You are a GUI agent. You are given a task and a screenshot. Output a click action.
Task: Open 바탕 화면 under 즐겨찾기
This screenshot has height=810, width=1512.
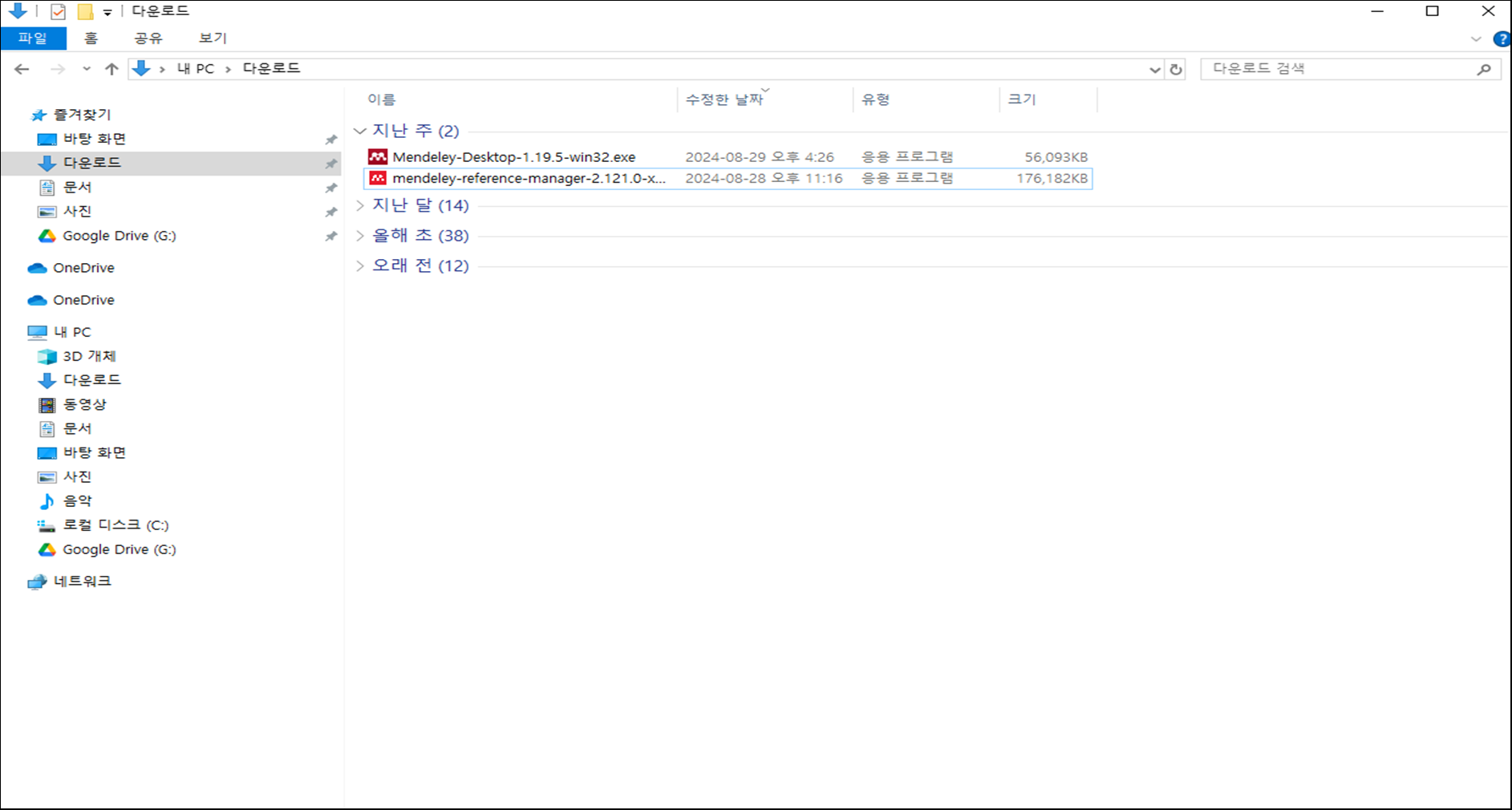click(x=94, y=139)
